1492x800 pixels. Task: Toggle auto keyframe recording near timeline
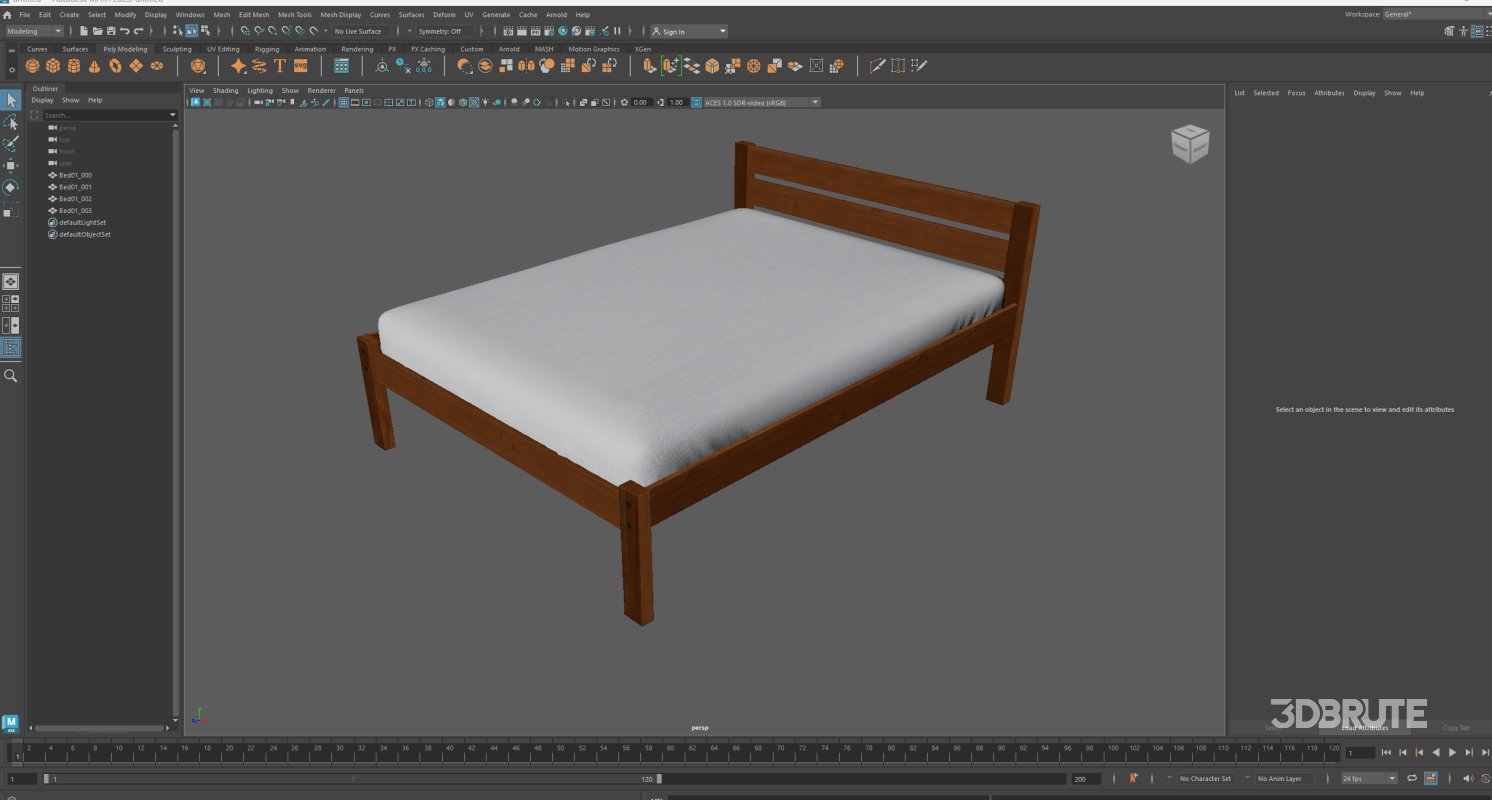[x=1133, y=778]
